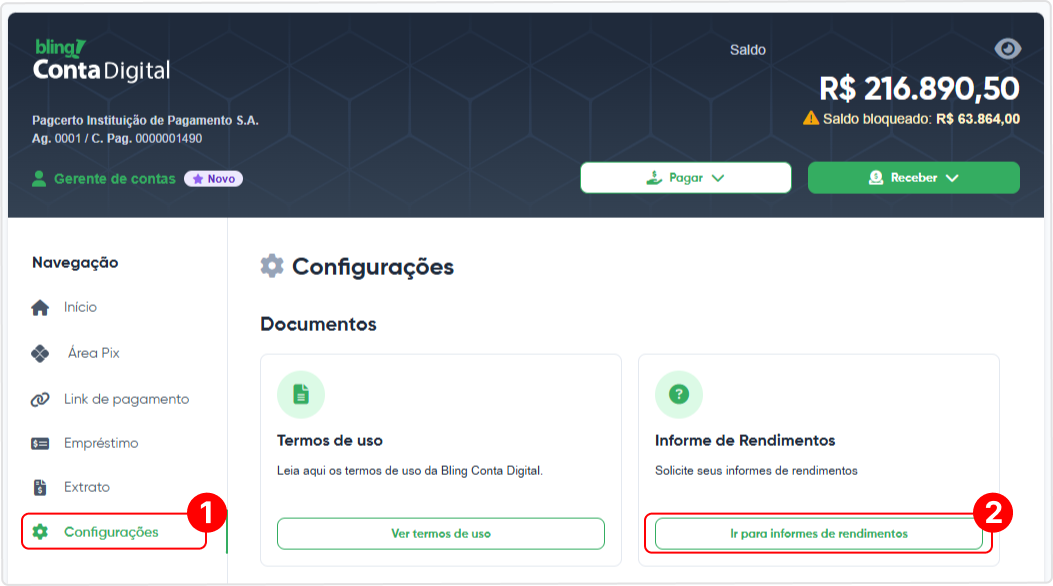Click the Saldo label

[747, 50]
